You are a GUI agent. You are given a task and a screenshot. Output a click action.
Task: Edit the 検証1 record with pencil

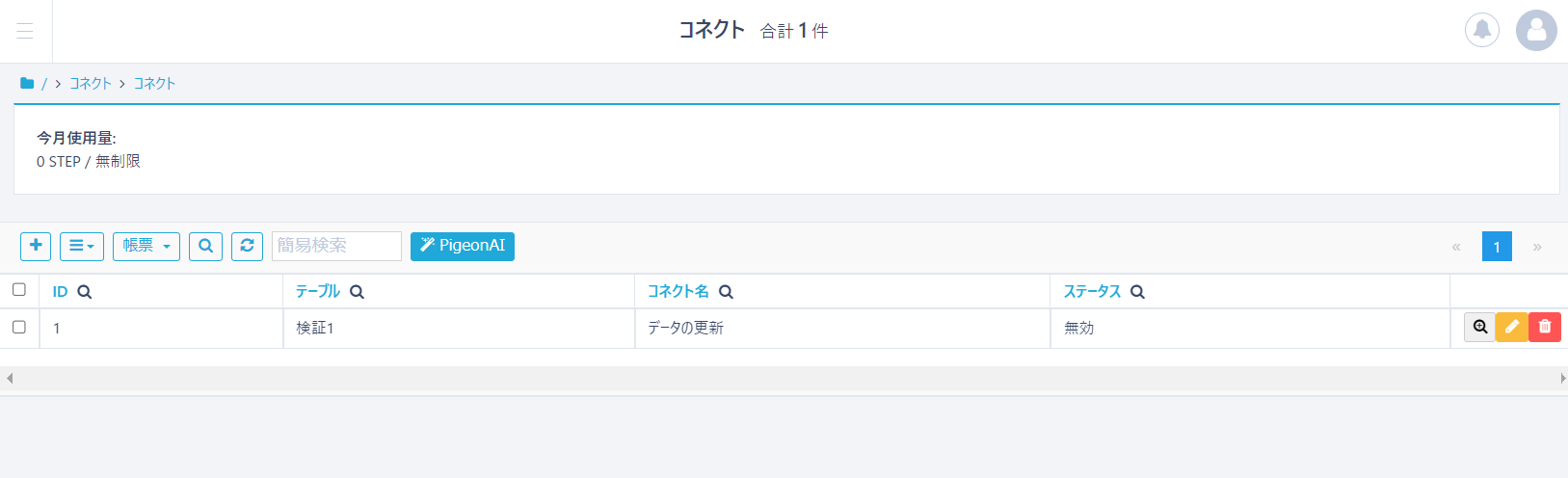click(1511, 328)
